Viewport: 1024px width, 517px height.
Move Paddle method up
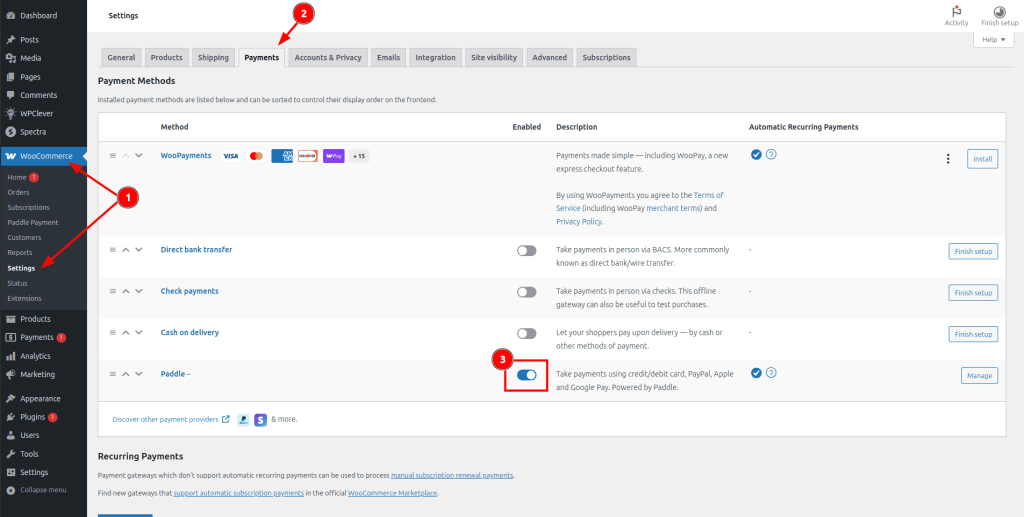tap(126, 373)
